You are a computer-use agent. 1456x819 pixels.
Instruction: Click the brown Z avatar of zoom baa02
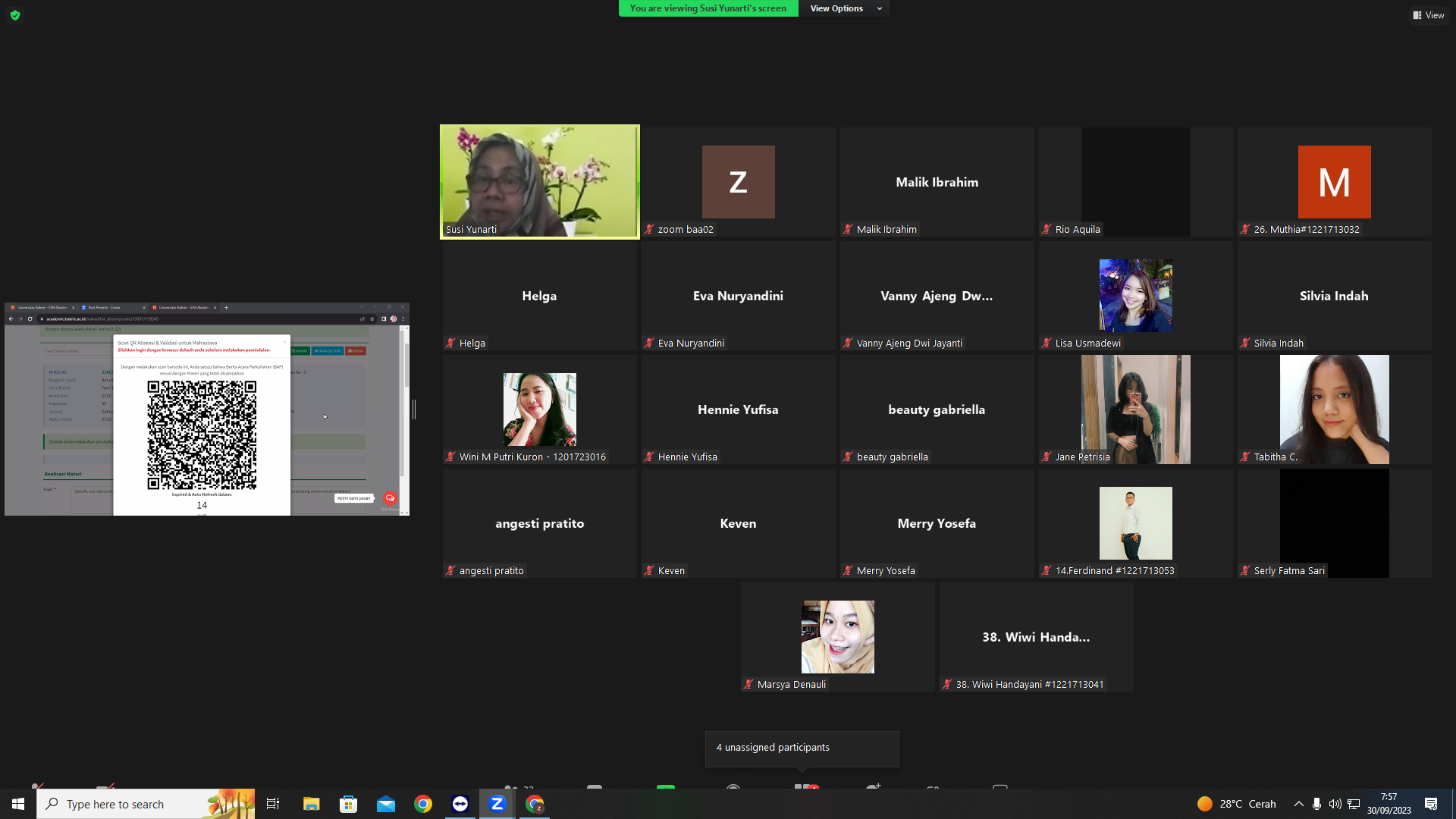tap(739, 182)
